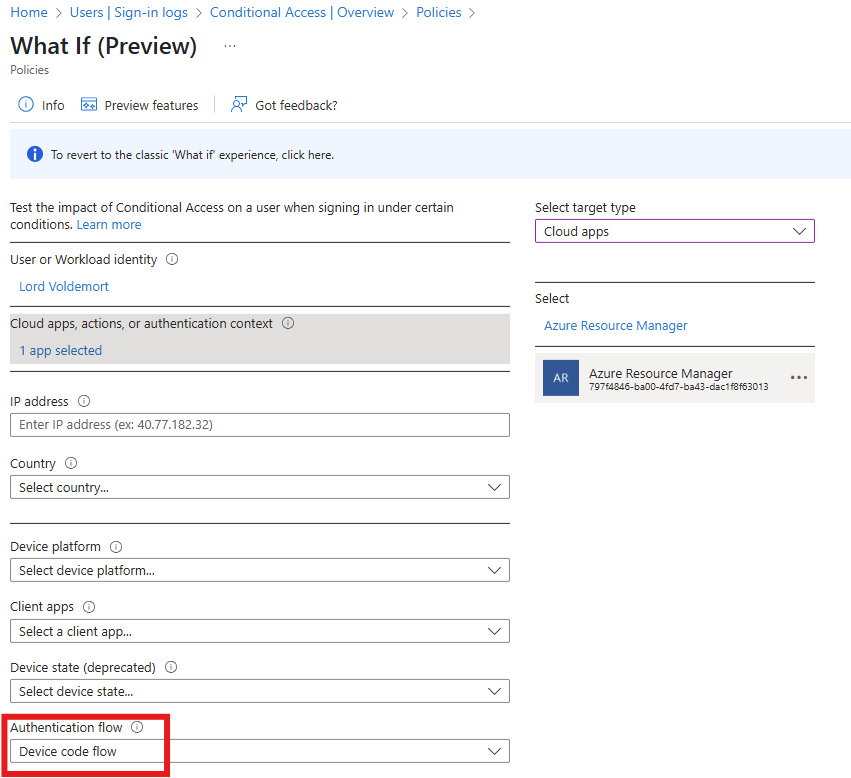Click into the IP address input field
The image size is (851, 778).
tap(259, 424)
